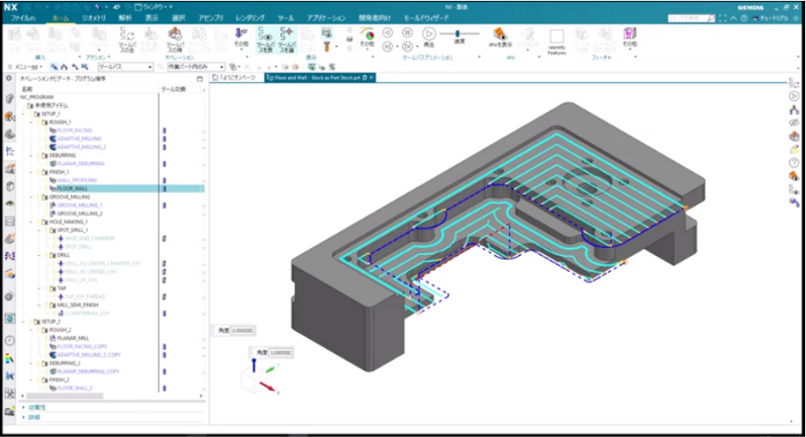The height and width of the screenshot is (437, 806).
Task: Open the レンダリング ribbon tab
Action: tap(250, 18)
